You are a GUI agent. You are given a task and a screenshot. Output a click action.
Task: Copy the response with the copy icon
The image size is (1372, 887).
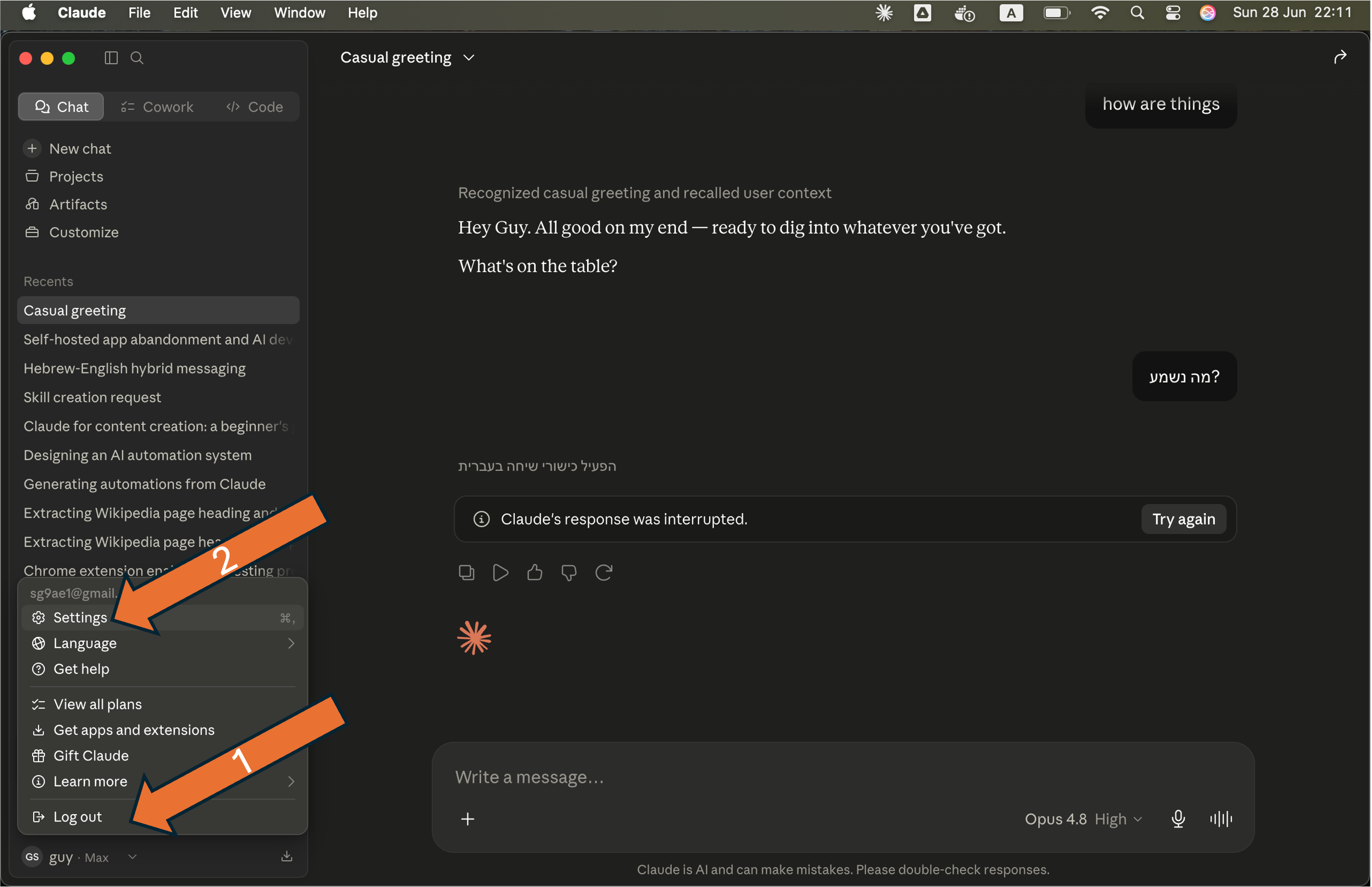(x=467, y=573)
